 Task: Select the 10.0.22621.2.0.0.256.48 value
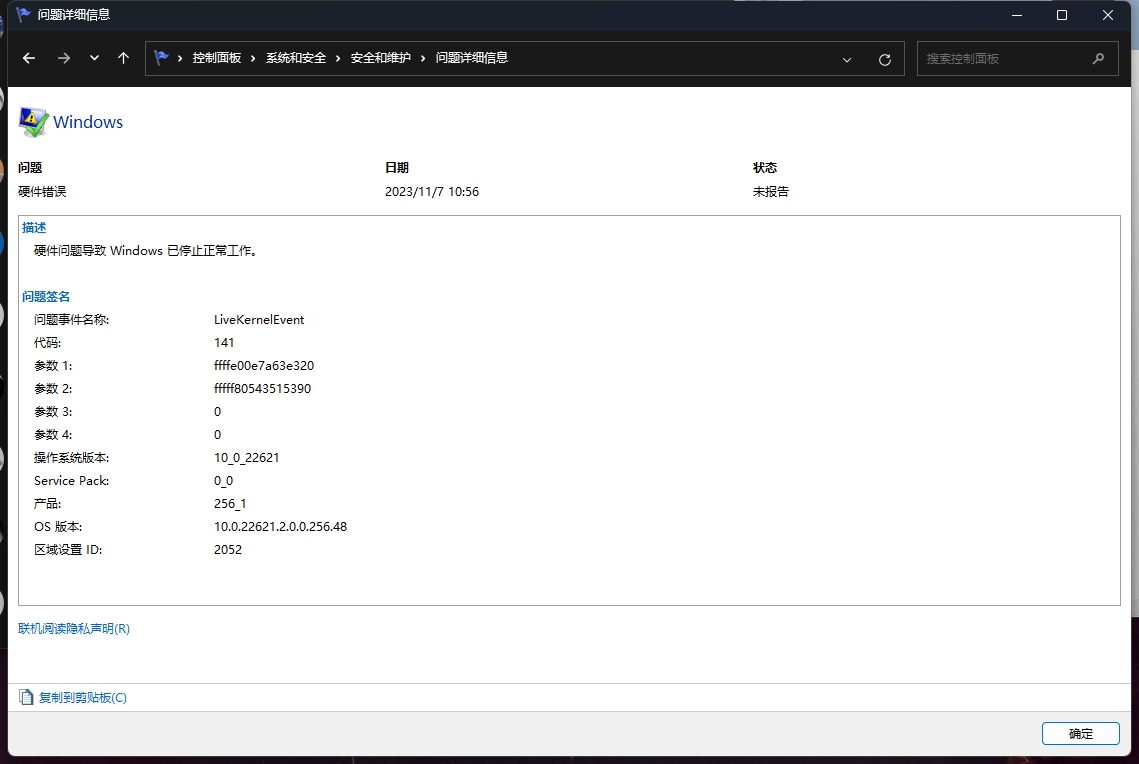pos(280,527)
